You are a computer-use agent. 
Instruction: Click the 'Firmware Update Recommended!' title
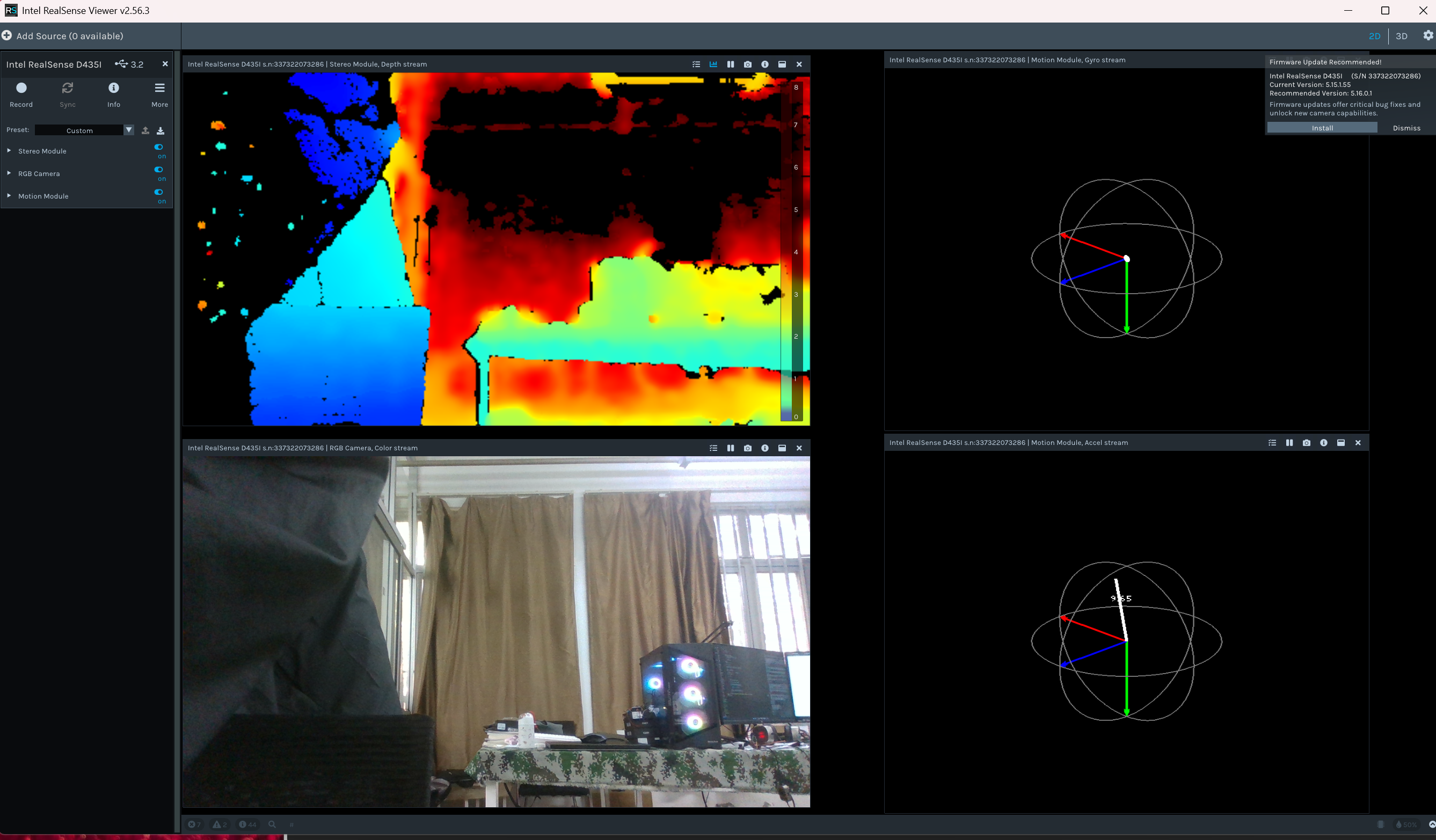point(1325,62)
